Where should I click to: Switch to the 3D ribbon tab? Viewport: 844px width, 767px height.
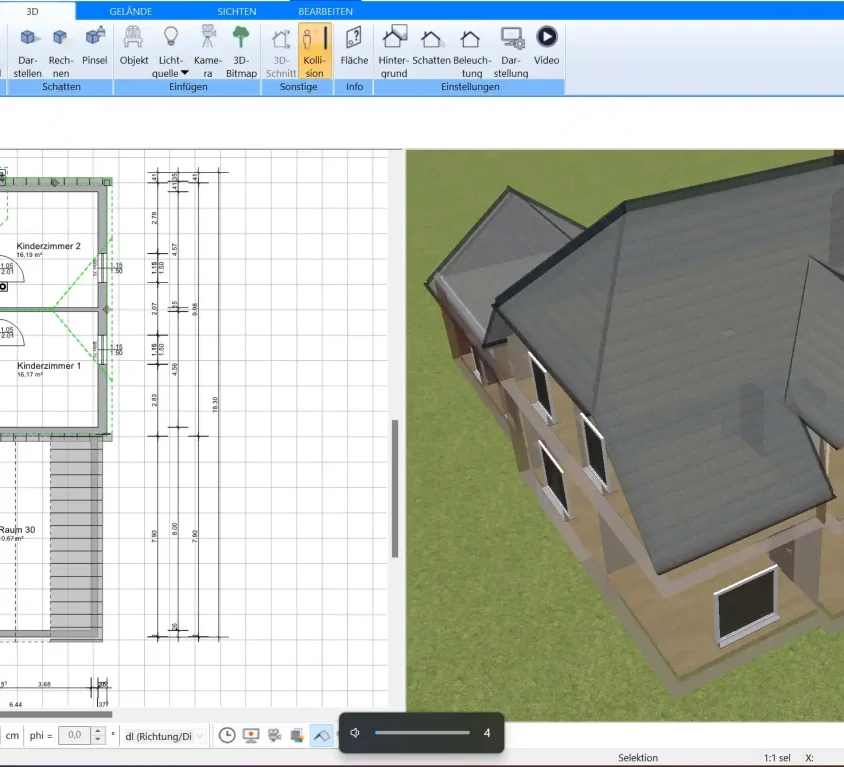(32, 11)
